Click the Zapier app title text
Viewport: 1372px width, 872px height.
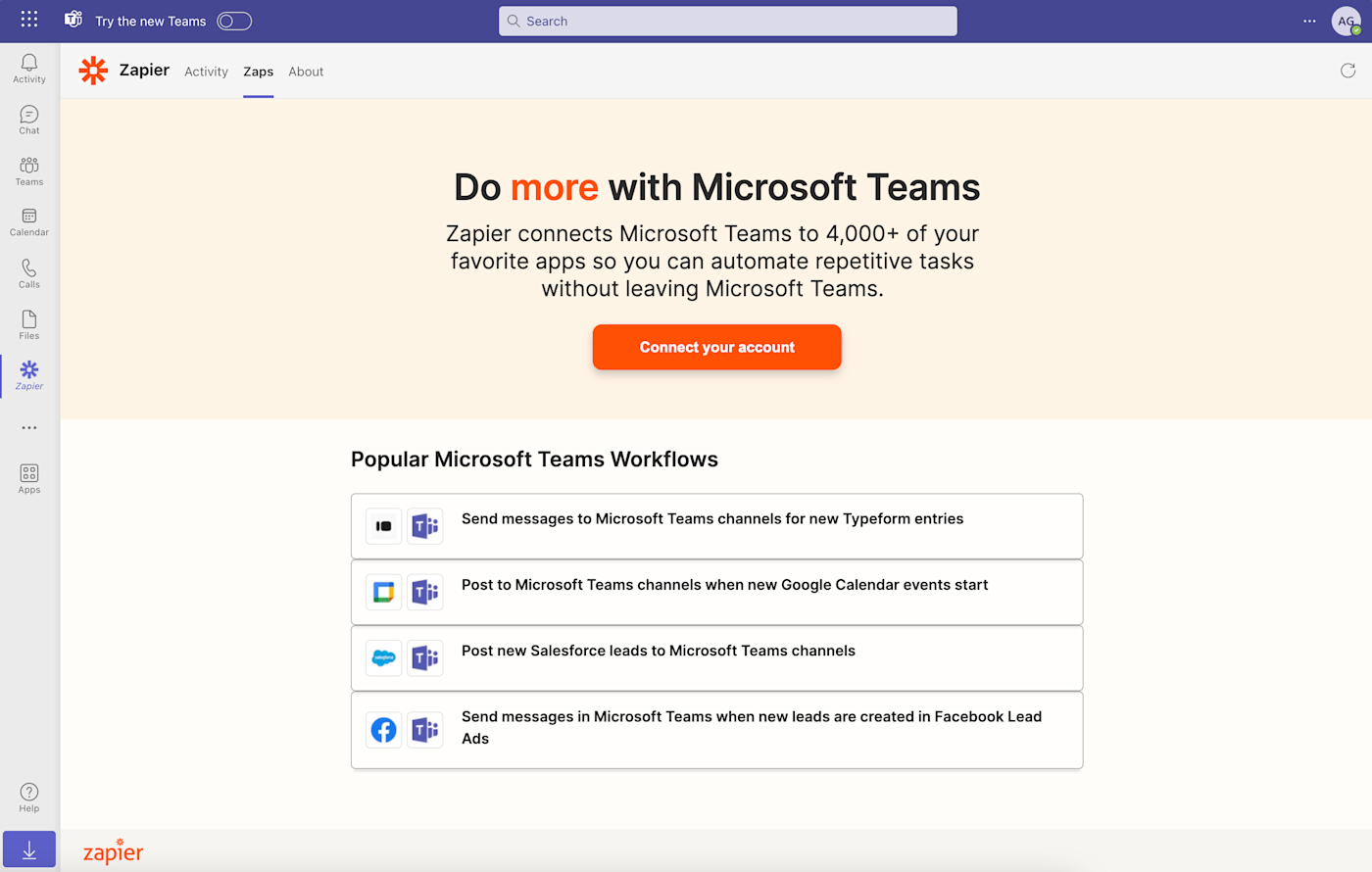point(144,70)
